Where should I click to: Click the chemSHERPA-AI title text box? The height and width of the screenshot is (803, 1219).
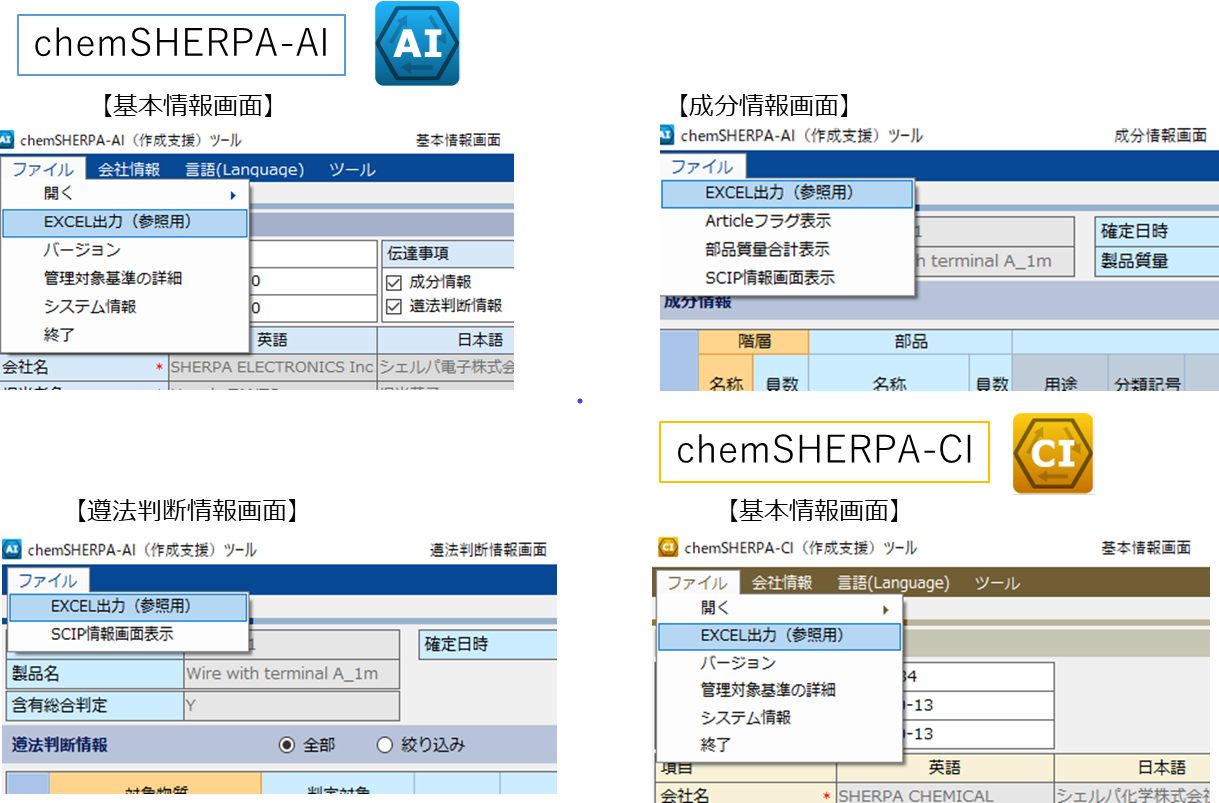coord(181,45)
